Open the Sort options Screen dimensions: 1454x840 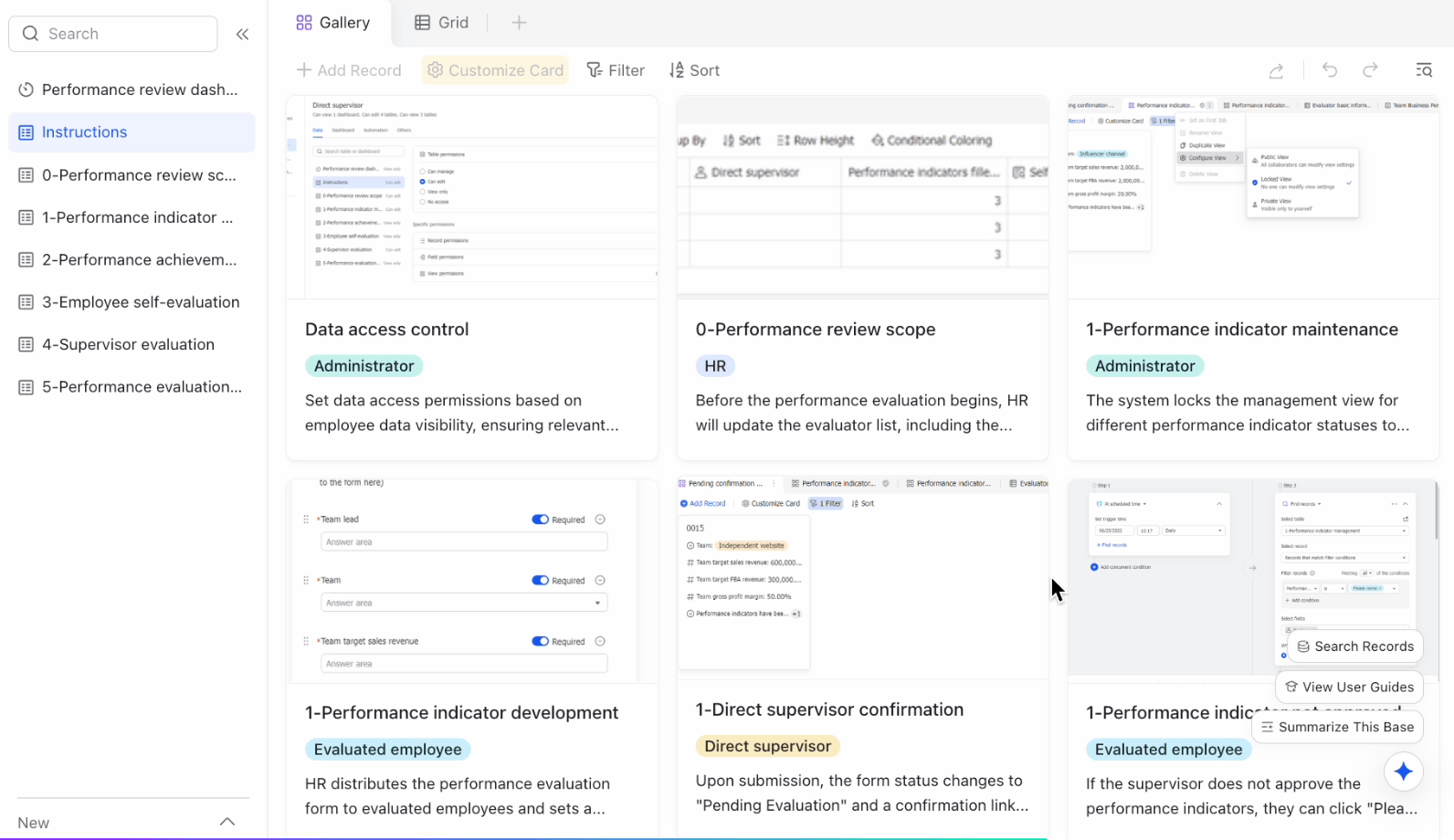point(695,70)
